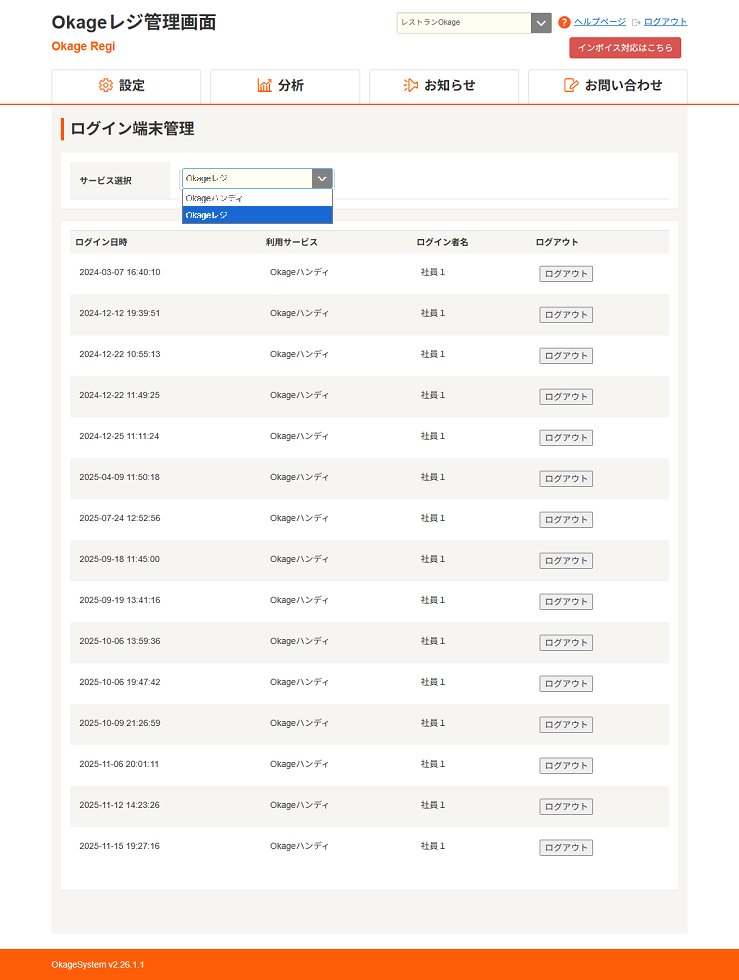Click the Okageレジ管理画面 page title
This screenshot has height=980, width=739.
click(134, 22)
